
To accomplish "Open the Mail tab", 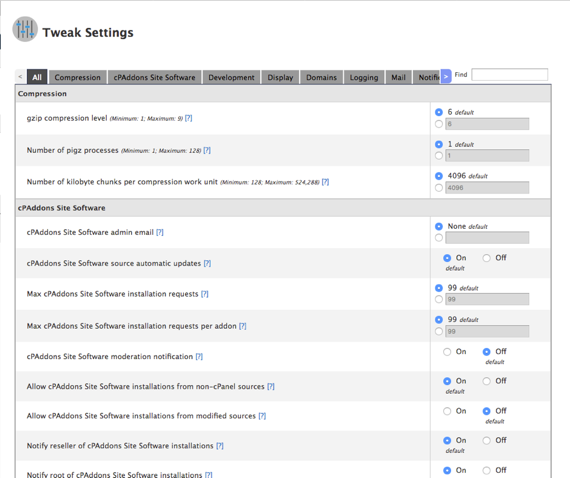I will coord(398,77).
